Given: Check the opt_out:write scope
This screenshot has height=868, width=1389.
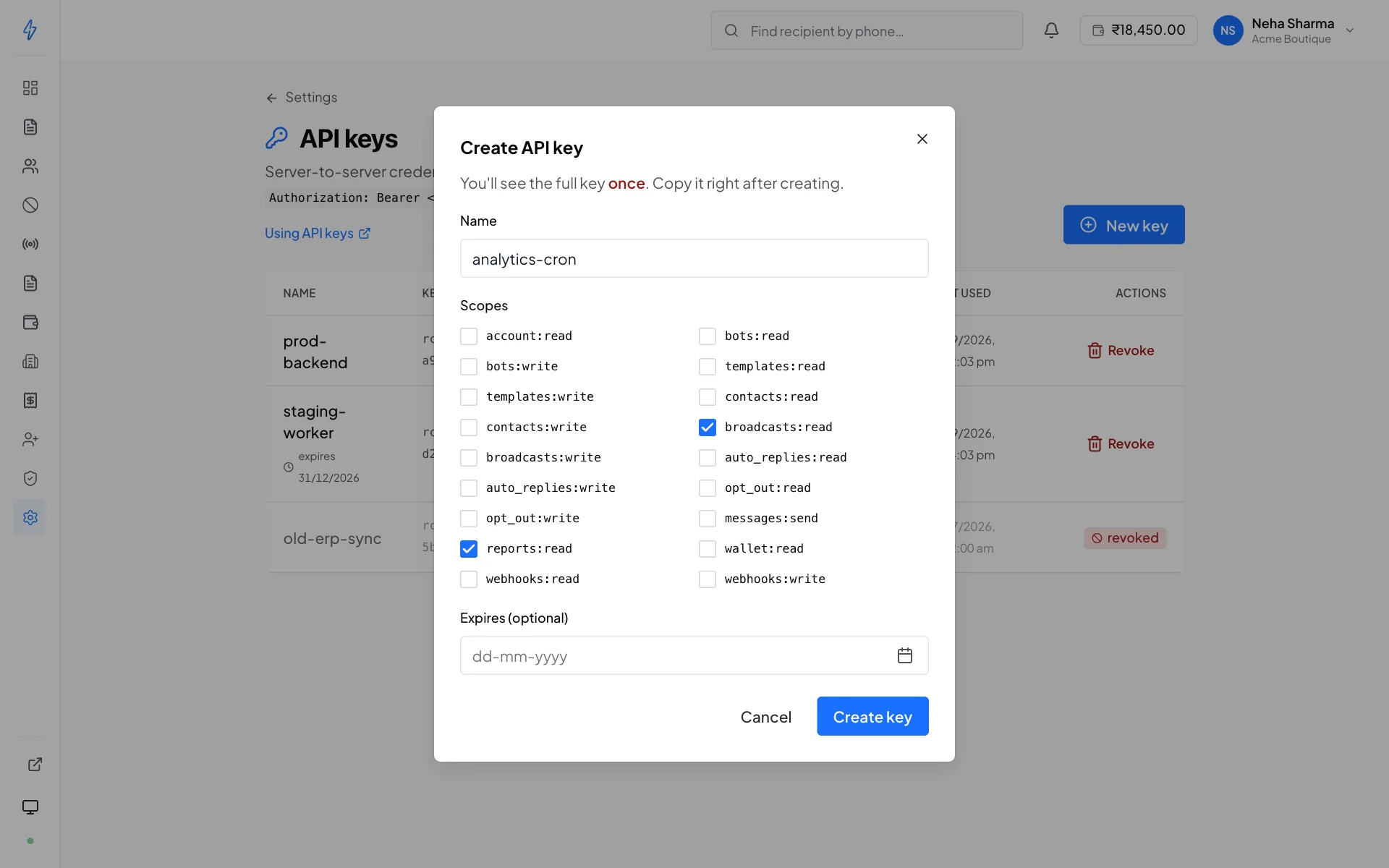Looking at the screenshot, I should [x=469, y=519].
